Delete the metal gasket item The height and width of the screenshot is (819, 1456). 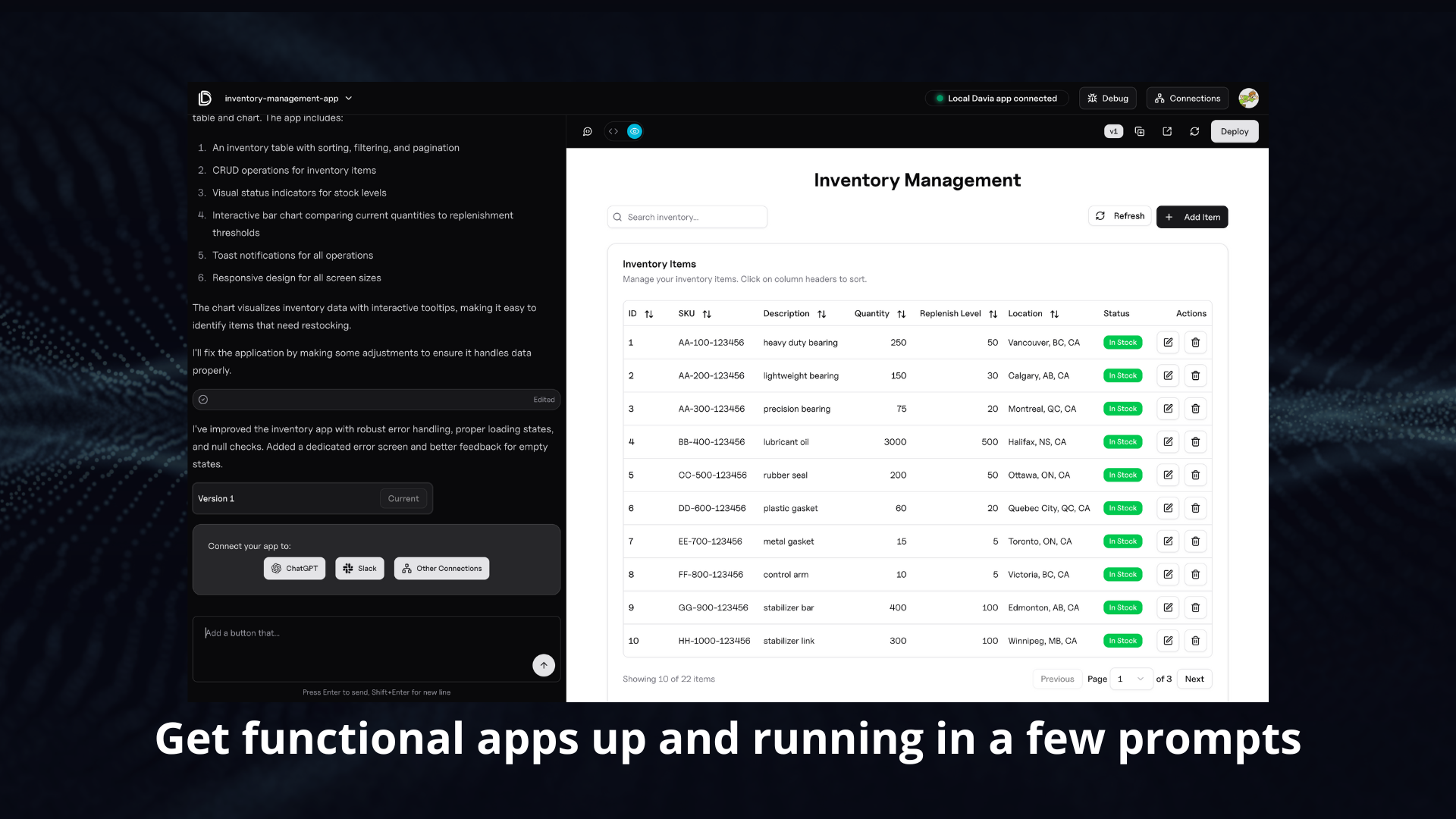(x=1195, y=541)
